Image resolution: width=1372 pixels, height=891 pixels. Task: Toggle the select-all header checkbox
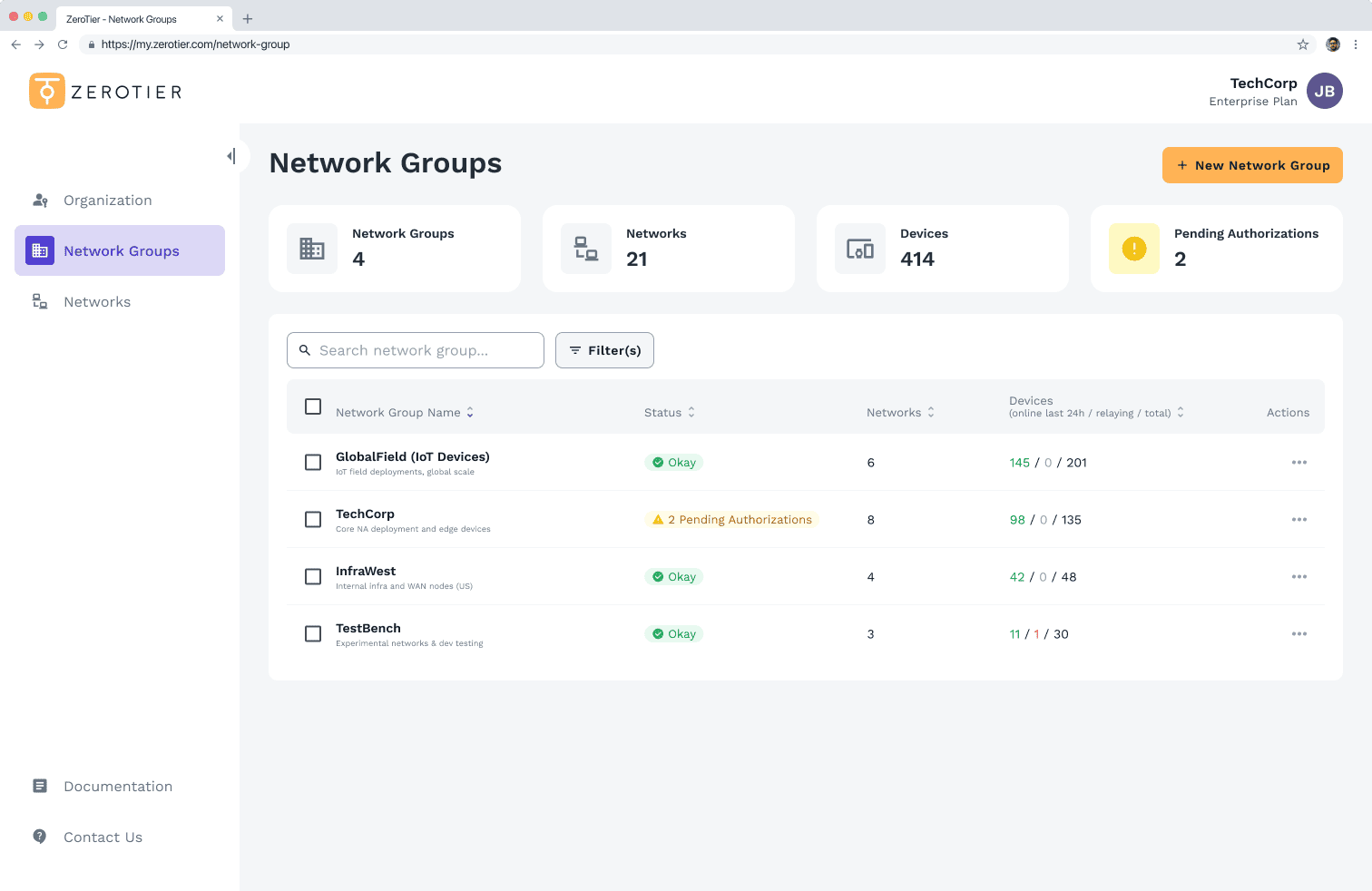coord(313,406)
